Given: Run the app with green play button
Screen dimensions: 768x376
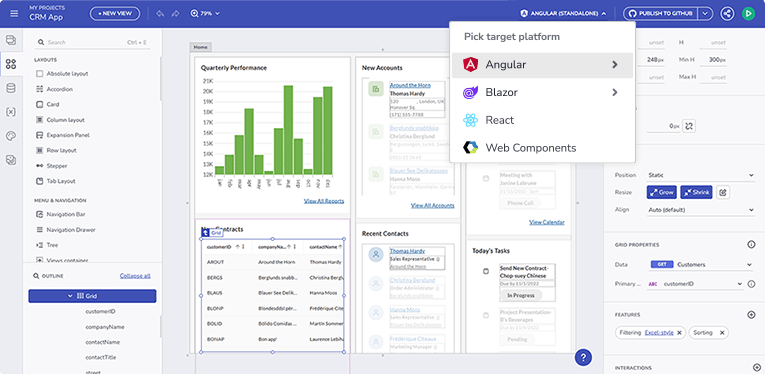Looking at the screenshot, I should [748, 13].
